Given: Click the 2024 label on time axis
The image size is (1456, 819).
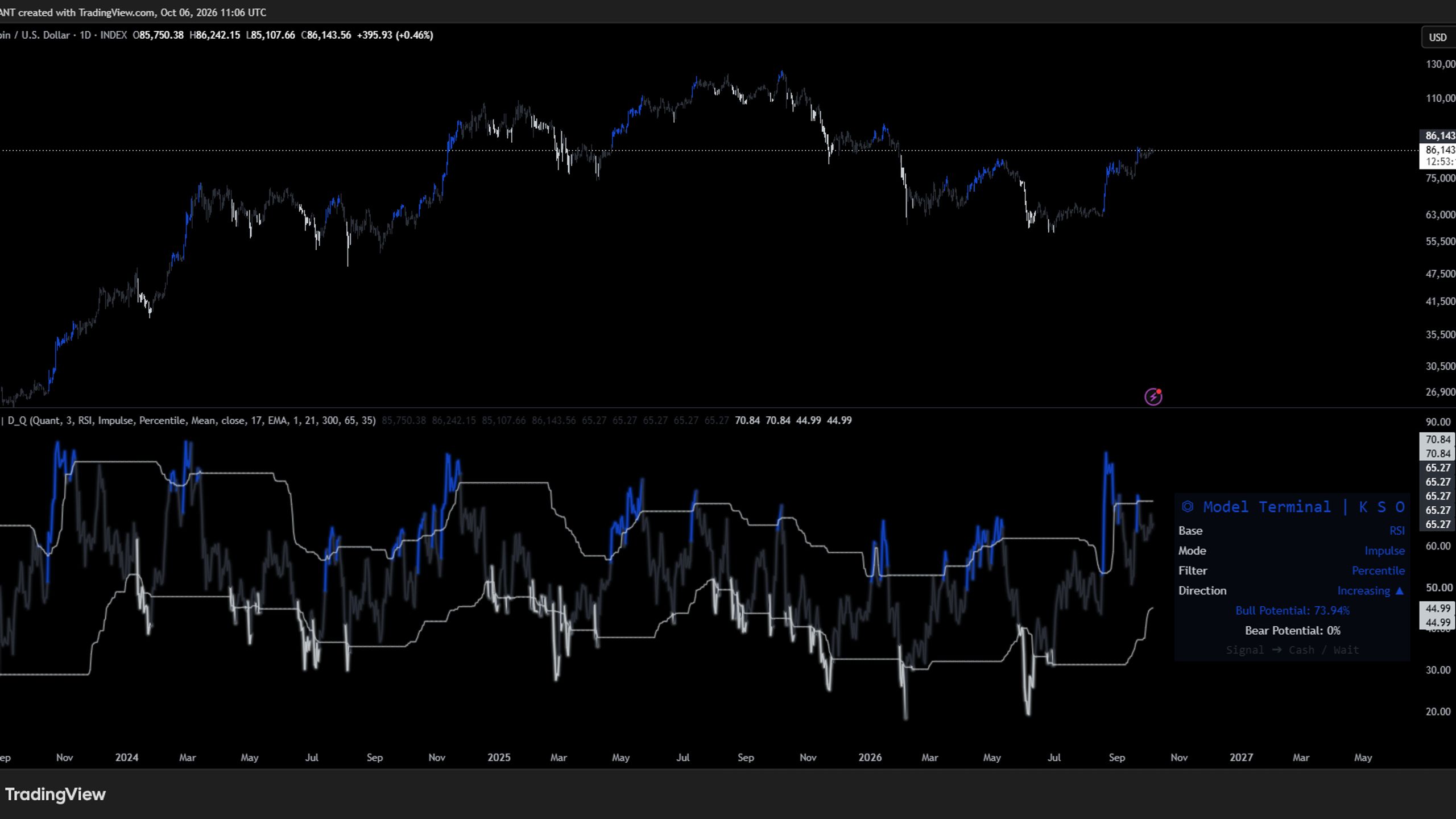Looking at the screenshot, I should [x=127, y=758].
